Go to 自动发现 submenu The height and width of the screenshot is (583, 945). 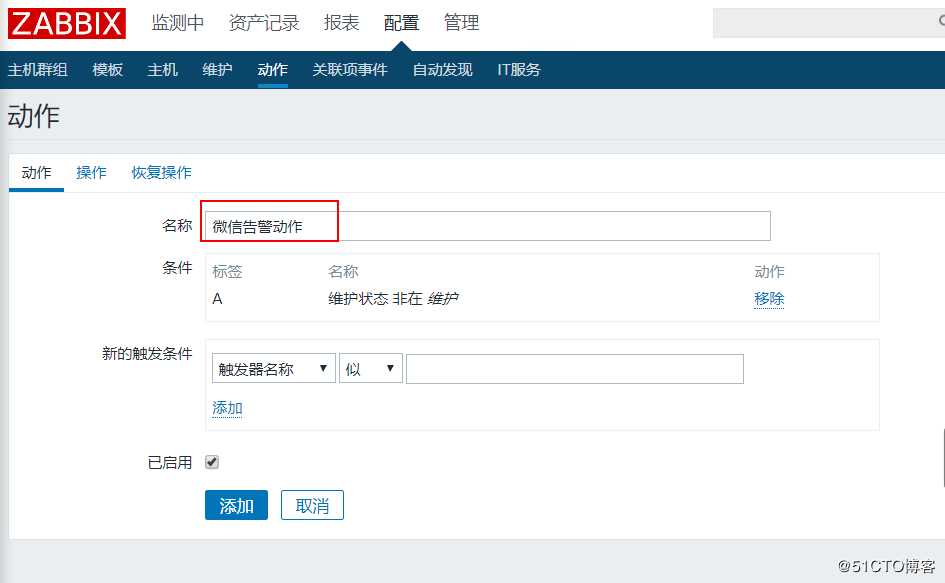pyautogui.click(x=442, y=70)
